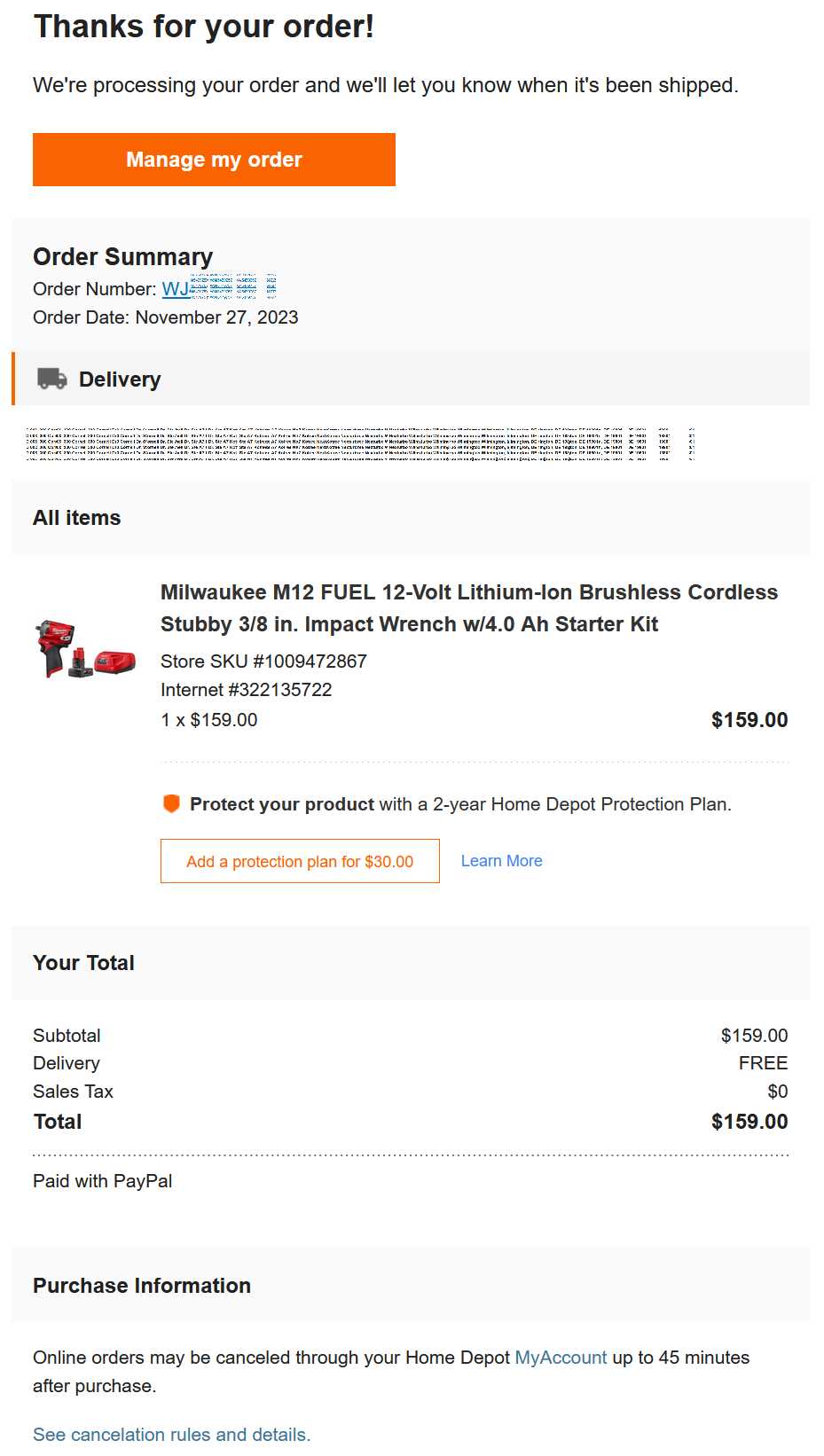
Task: Click the Your Total section header
Action: [83, 963]
